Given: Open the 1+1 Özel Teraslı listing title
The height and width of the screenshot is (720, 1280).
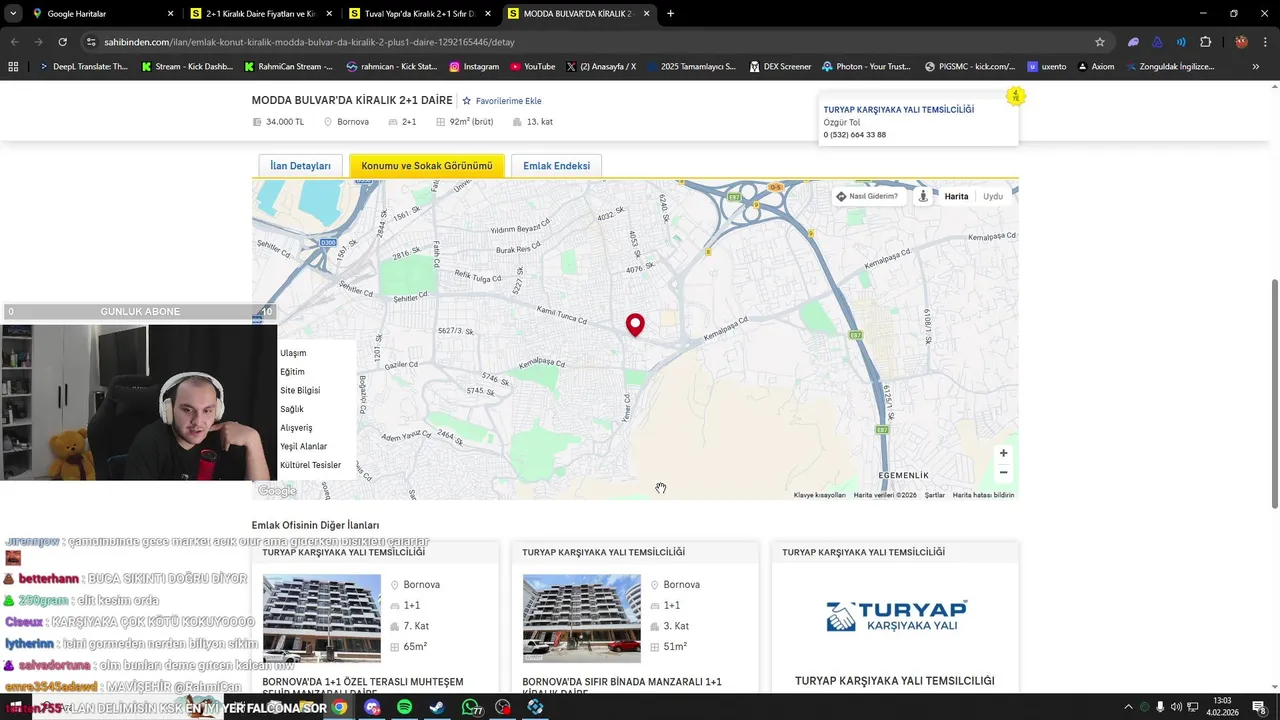Looking at the screenshot, I should (363, 687).
